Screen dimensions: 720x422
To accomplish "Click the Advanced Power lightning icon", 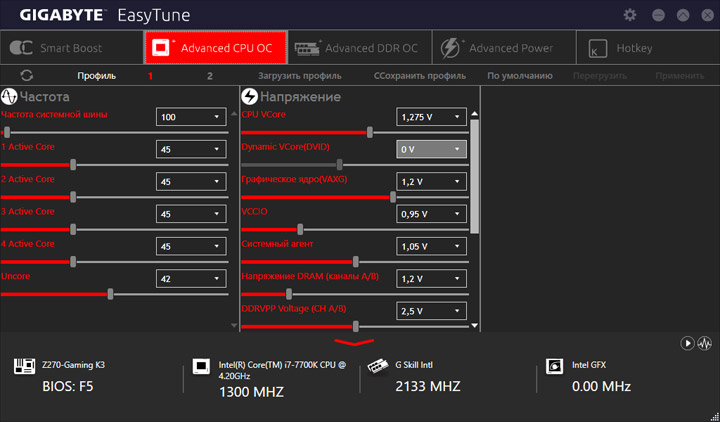I will [450, 48].
